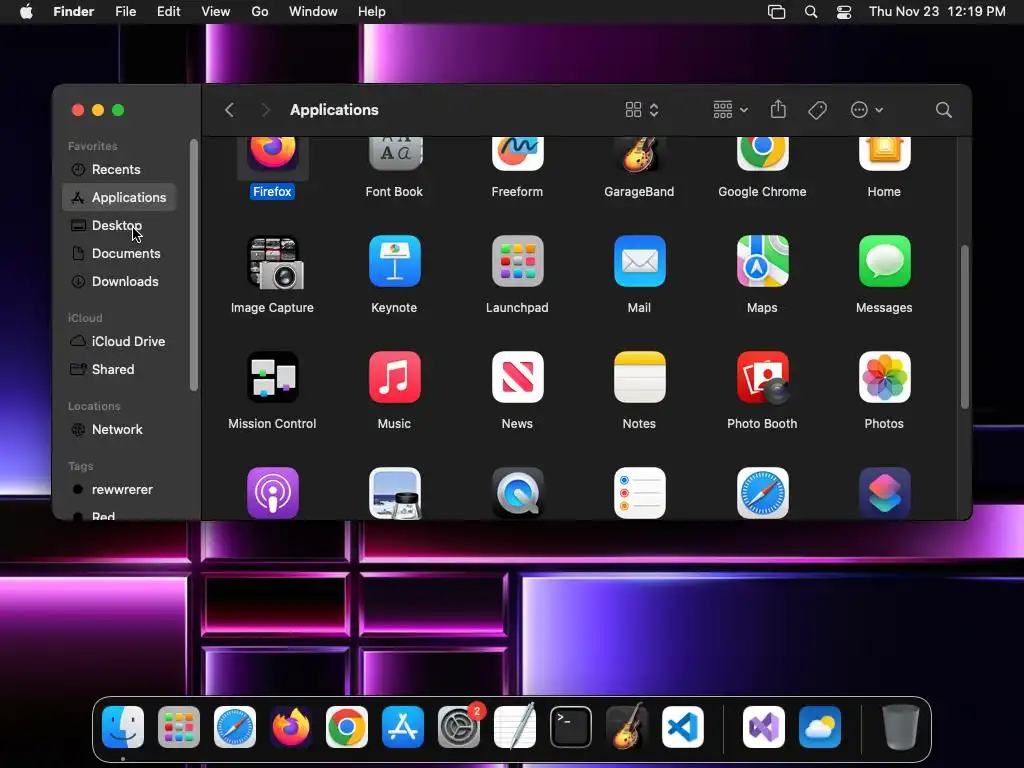The height and width of the screenshot is (768, 1024).
Task: Click the sidebar vertical scrollbar
Action: pos(193,265)
